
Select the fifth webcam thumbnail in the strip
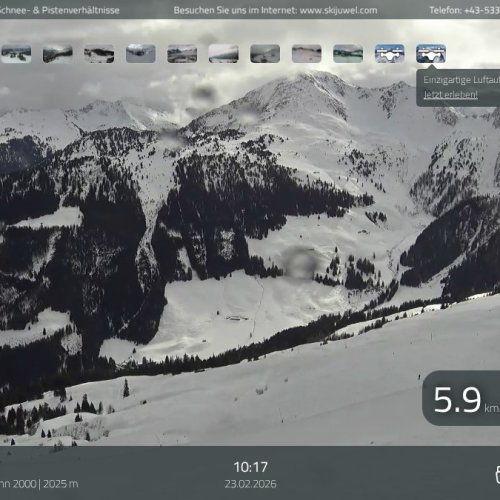point(182,54)
